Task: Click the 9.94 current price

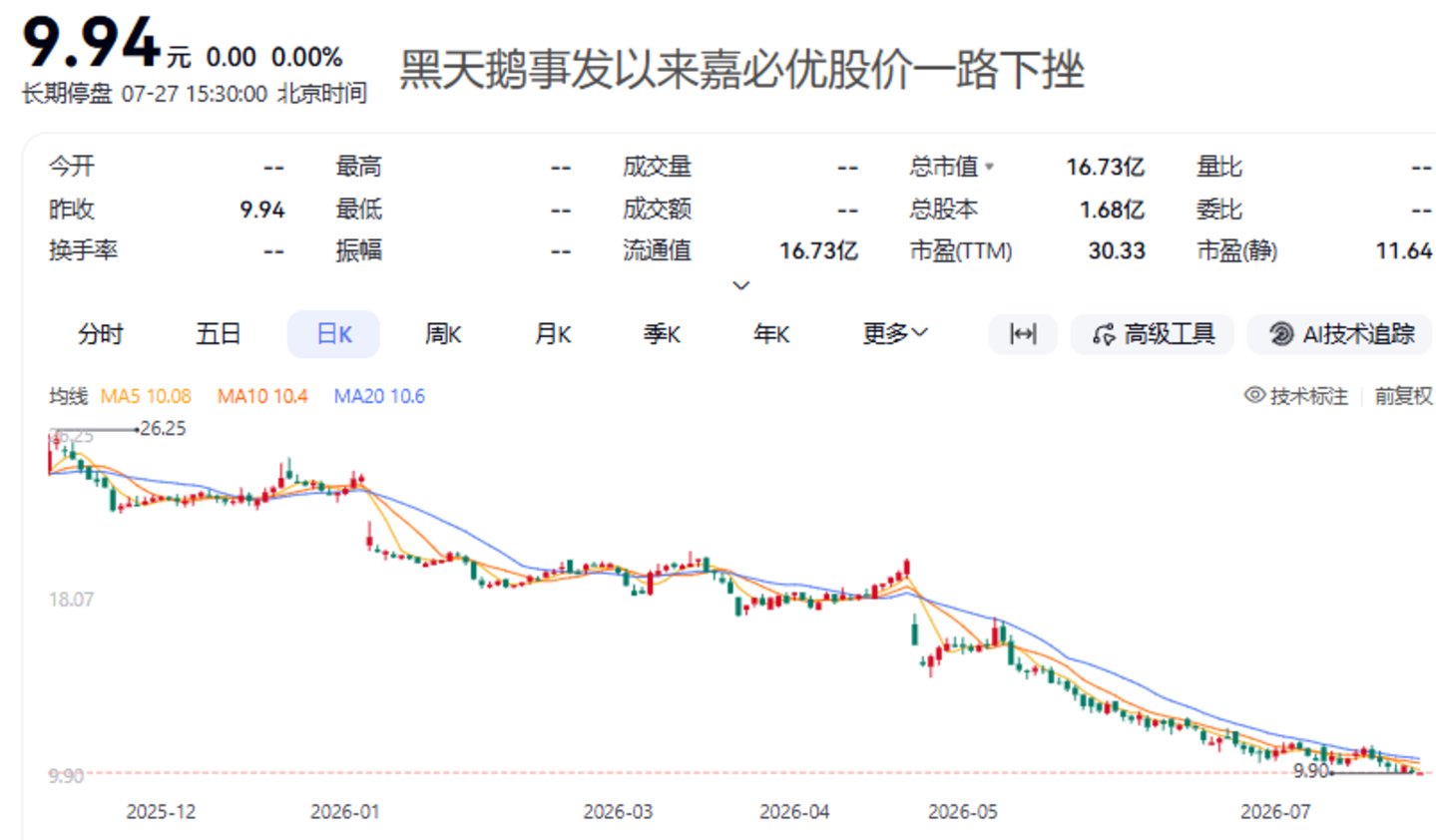Action: [91, 43]
